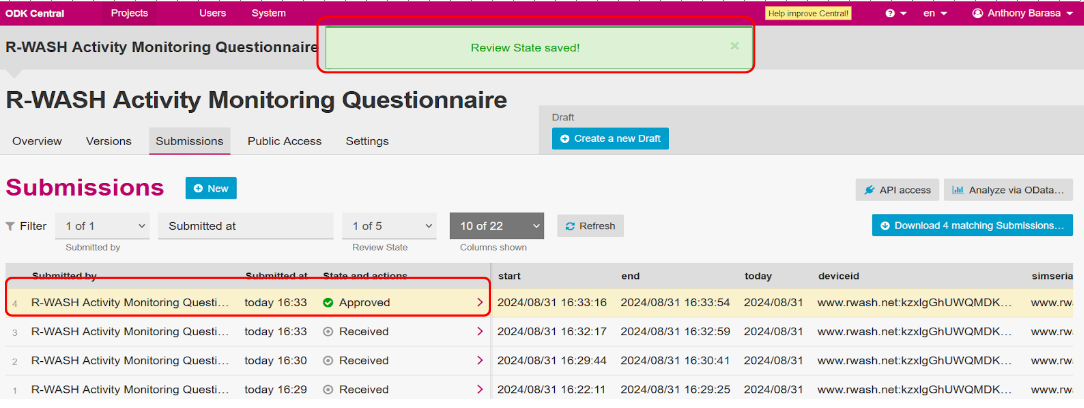Viewport: 1084px width, 408px height.
Task: Dismiss the Review State saved alert
Action: pos(735,46)
